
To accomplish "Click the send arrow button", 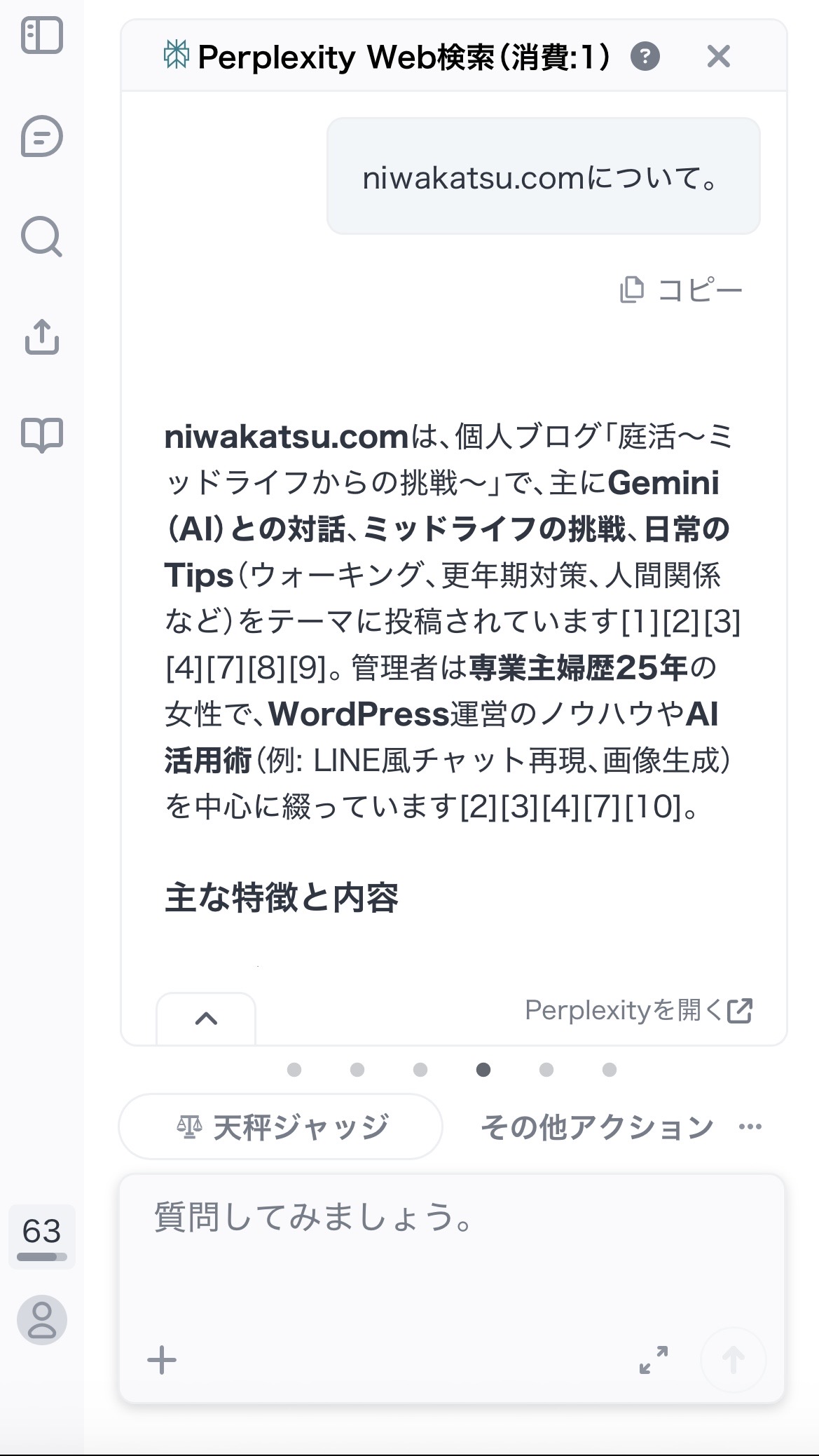I will coord(733,1360).
